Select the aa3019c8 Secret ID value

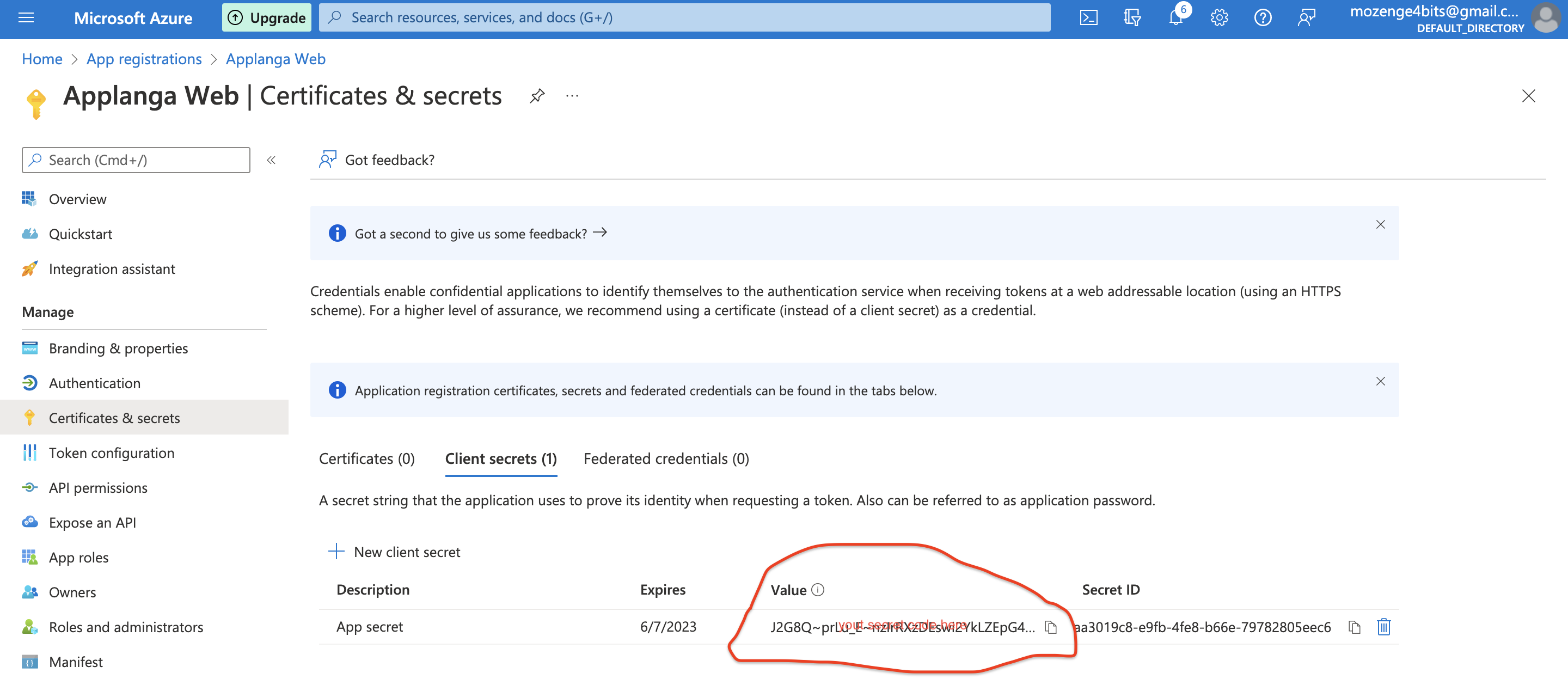tap(1202, 627)
